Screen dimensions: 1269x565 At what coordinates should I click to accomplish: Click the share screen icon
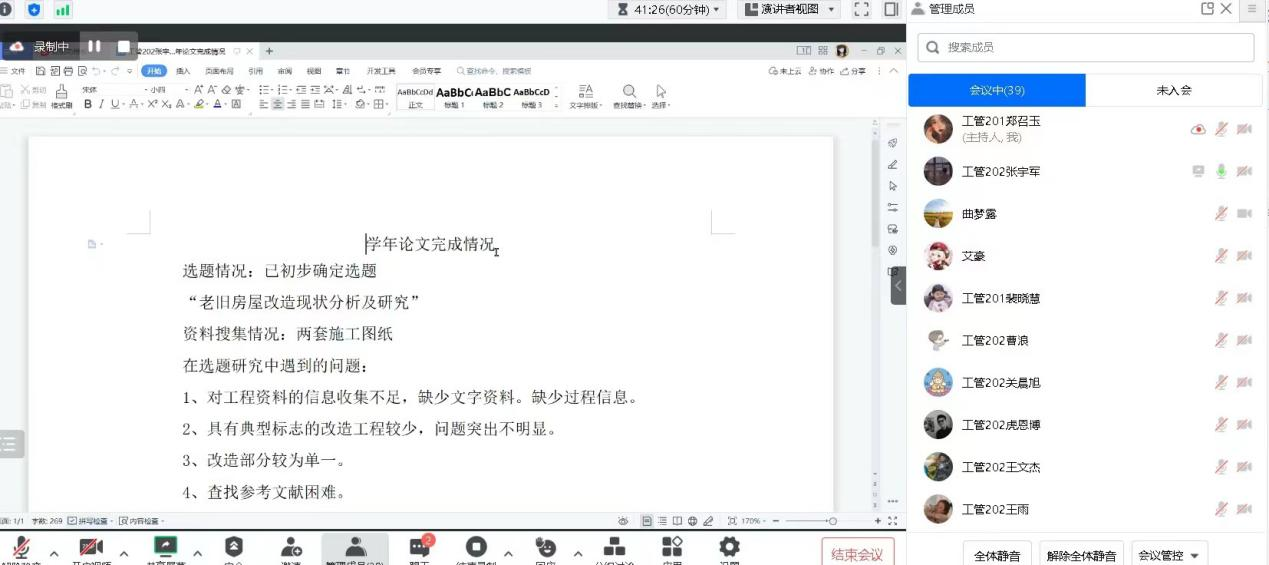[165, 548]
